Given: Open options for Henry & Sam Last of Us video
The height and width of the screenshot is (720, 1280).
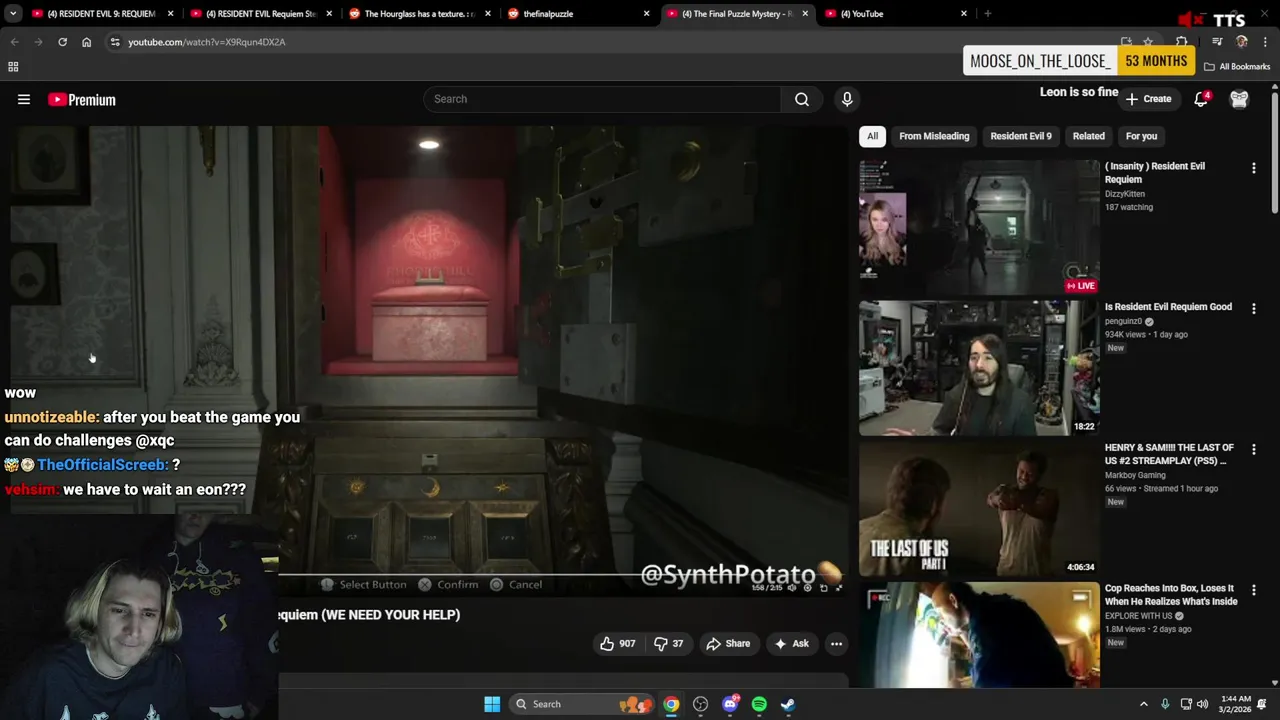Looking at the screenshot, I should pos(1253,450).
